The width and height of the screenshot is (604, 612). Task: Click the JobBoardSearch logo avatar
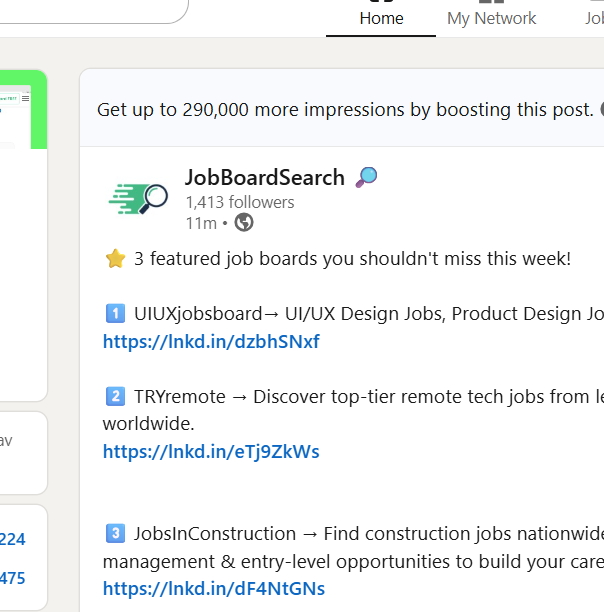point(138,199)
